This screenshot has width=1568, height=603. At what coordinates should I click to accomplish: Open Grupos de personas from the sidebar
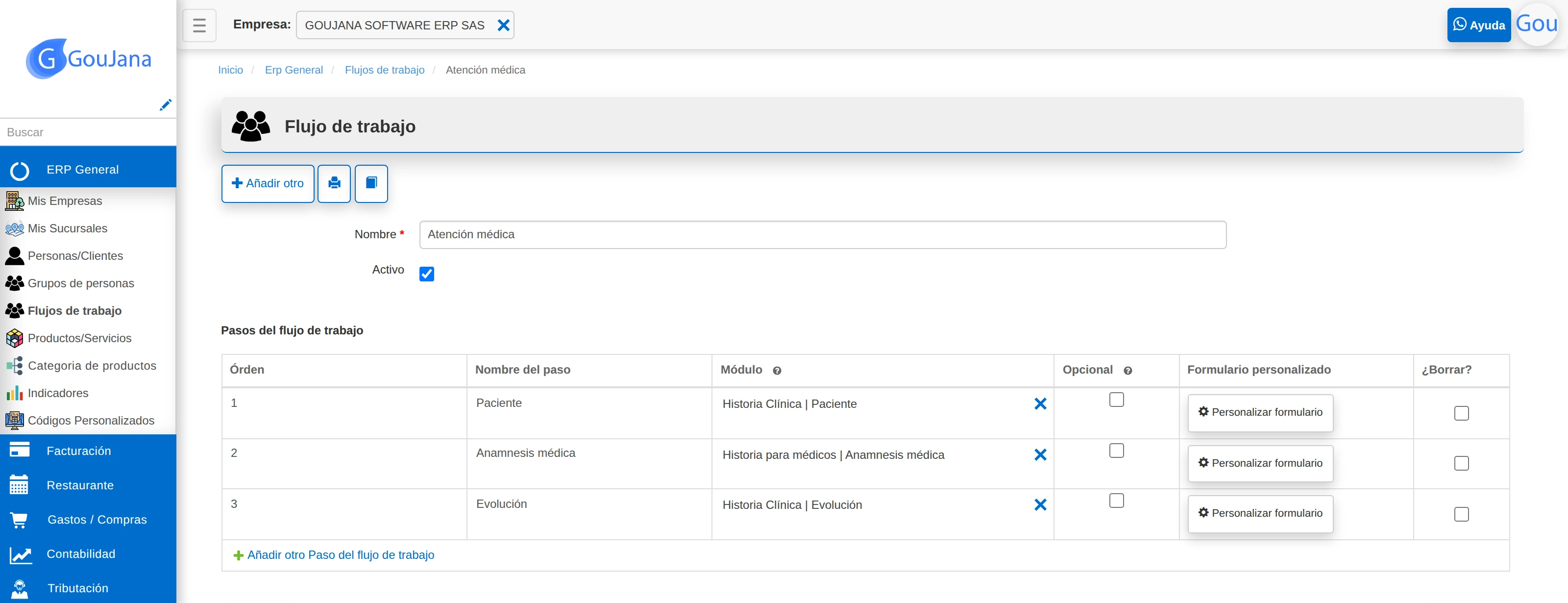point(80,283)
